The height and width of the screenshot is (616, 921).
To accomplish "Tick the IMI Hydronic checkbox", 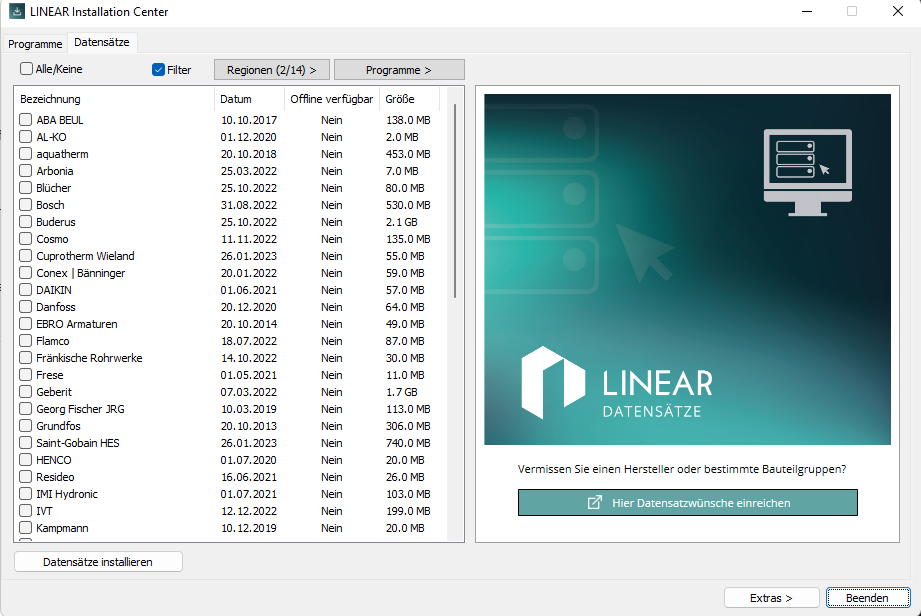I will pos(26,494).
